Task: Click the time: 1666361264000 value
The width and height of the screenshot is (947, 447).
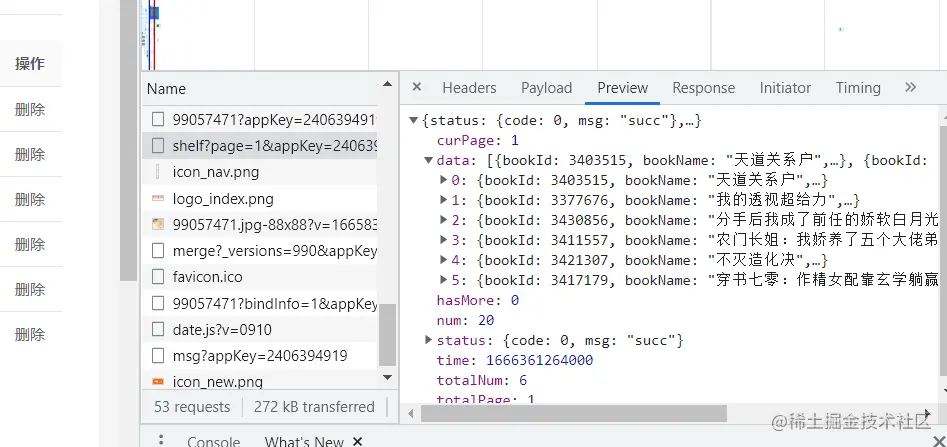Action: pos(539,360)
